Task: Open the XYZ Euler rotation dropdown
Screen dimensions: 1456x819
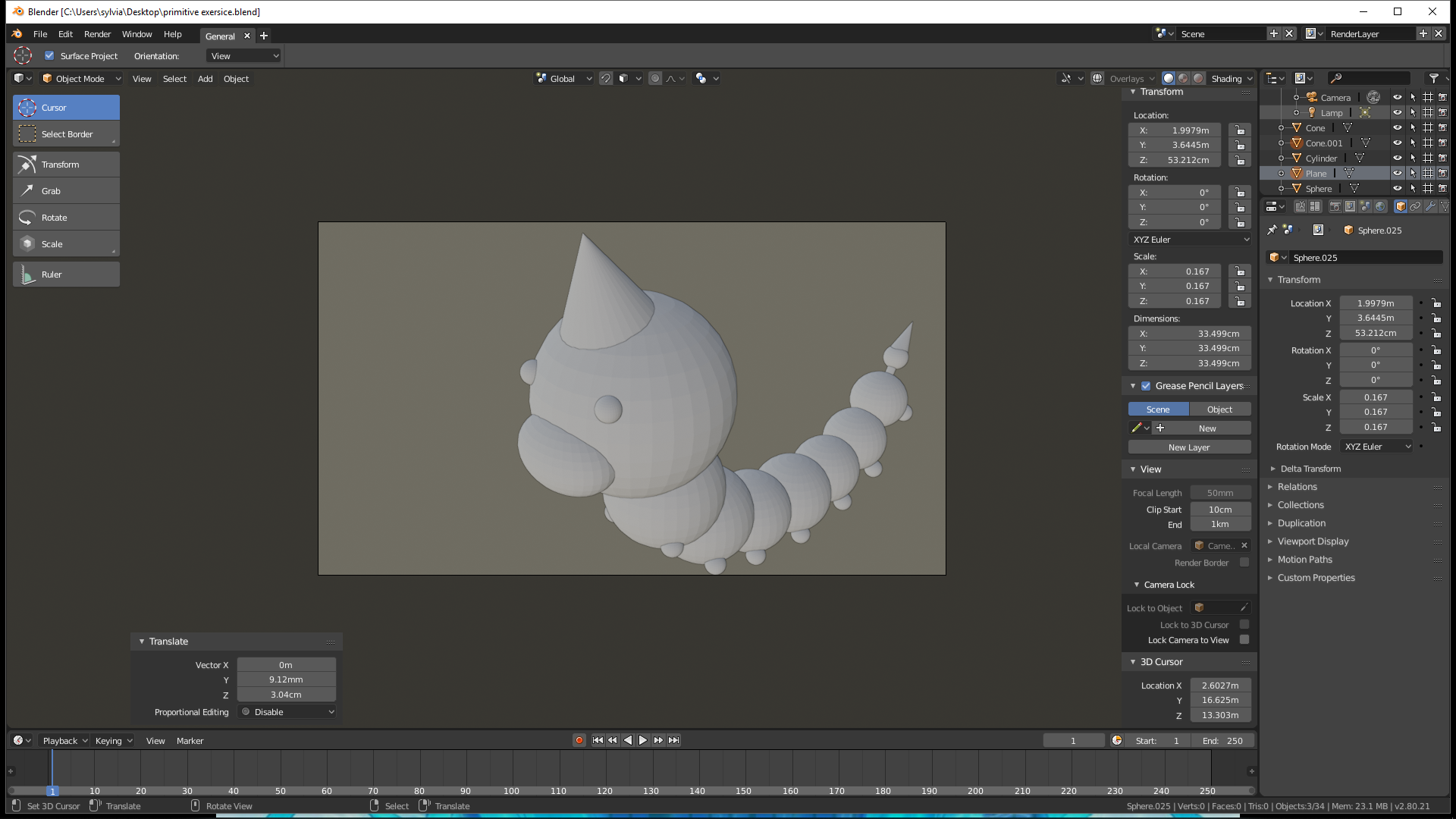Action: point(1190,240)
